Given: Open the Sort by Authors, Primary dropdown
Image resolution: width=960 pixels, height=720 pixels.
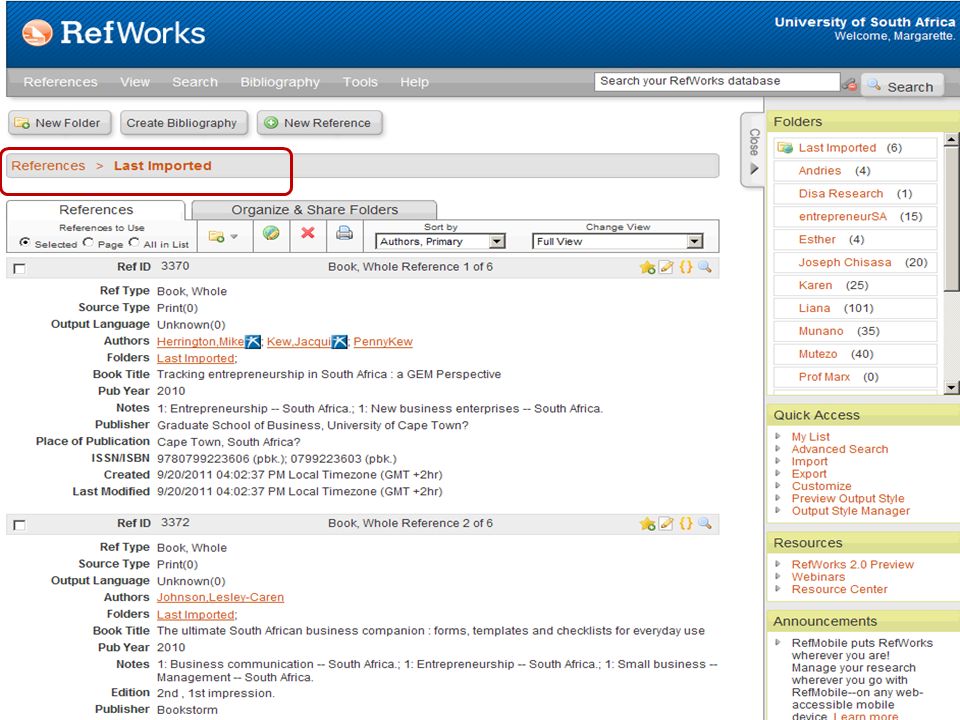Looking at the screenshot, I should coord(440,241).
